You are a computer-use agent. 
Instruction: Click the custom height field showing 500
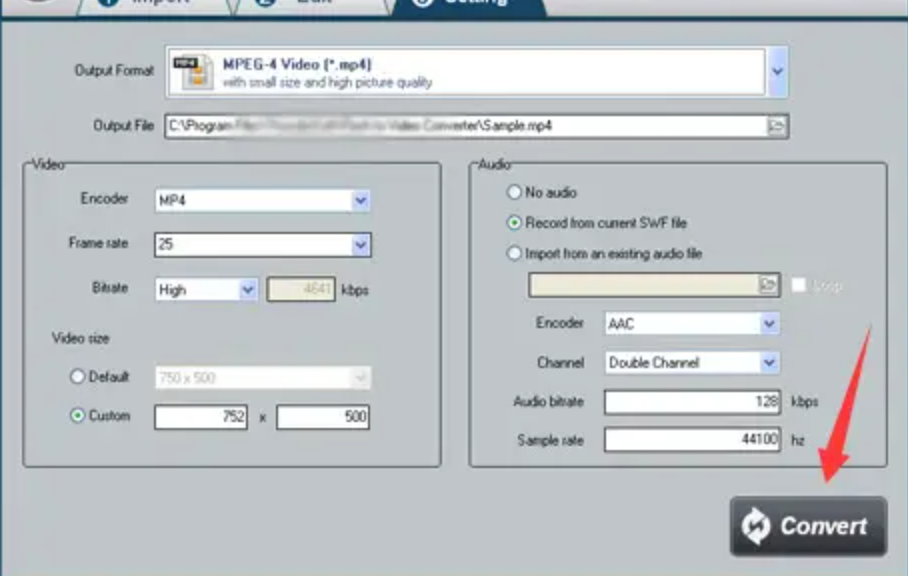[323, 417]
